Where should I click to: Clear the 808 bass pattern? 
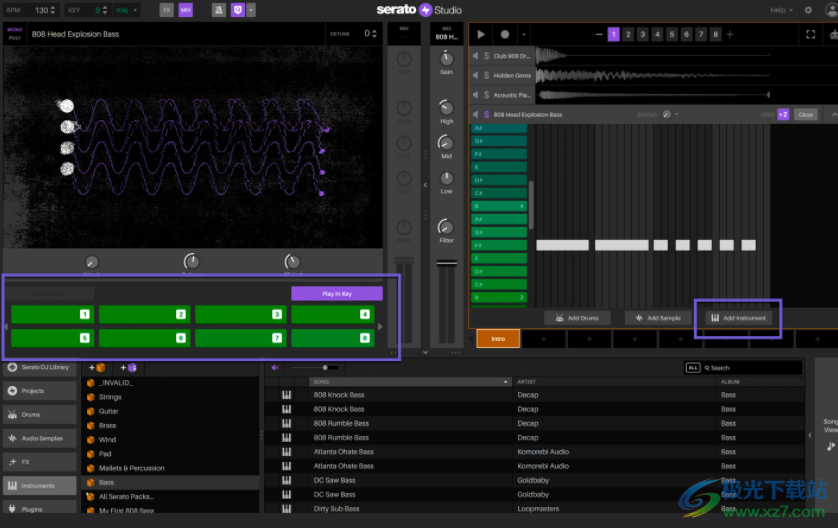805,114
